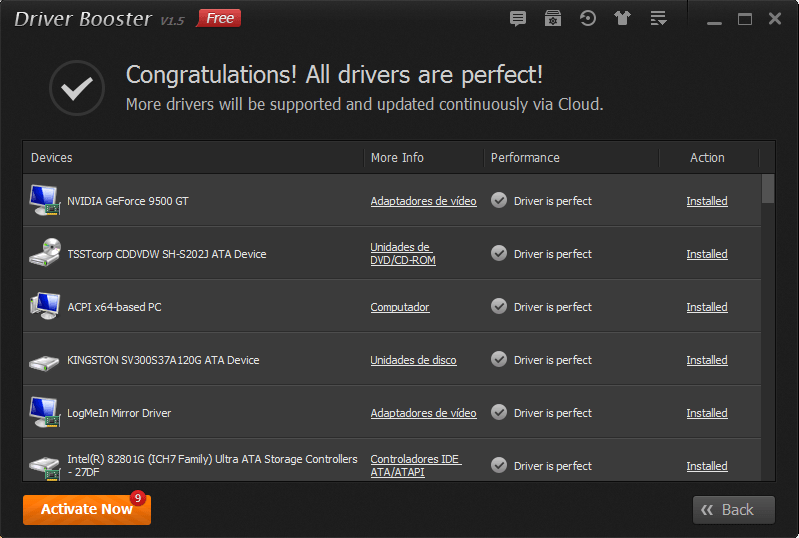Click Installed link for ACPI x64-based PC
The image size is (799, 538).
click(x=707, y=307)
